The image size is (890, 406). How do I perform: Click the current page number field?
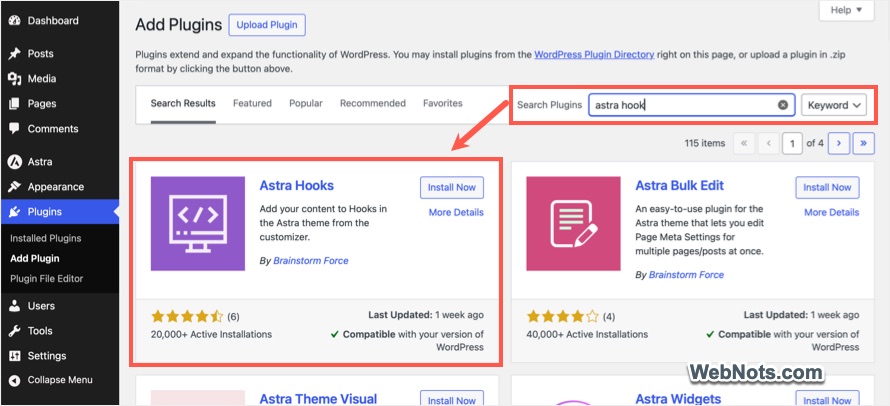792,144
